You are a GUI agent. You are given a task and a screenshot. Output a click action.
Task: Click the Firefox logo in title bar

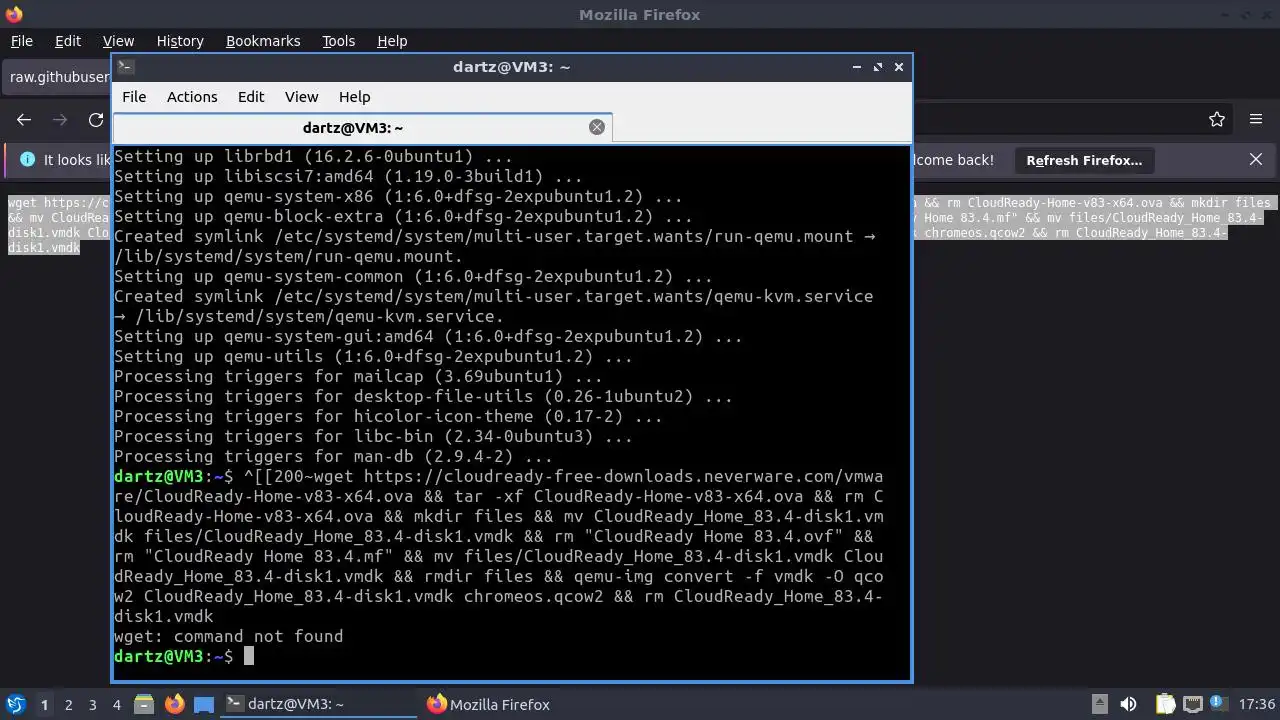pos(13,14)
